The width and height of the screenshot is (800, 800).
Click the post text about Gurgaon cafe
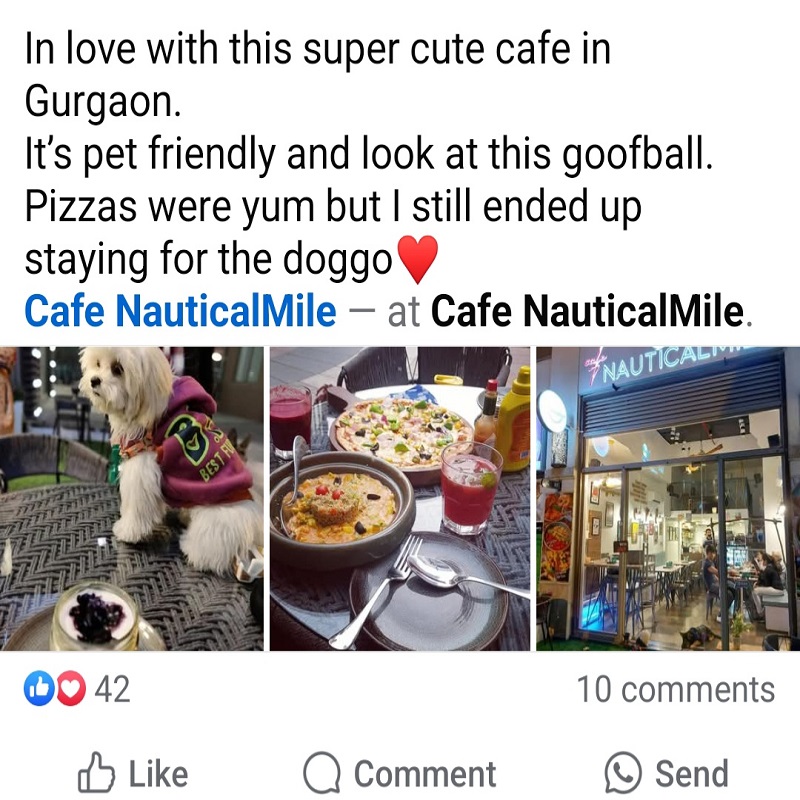click(x=368, y=154)
